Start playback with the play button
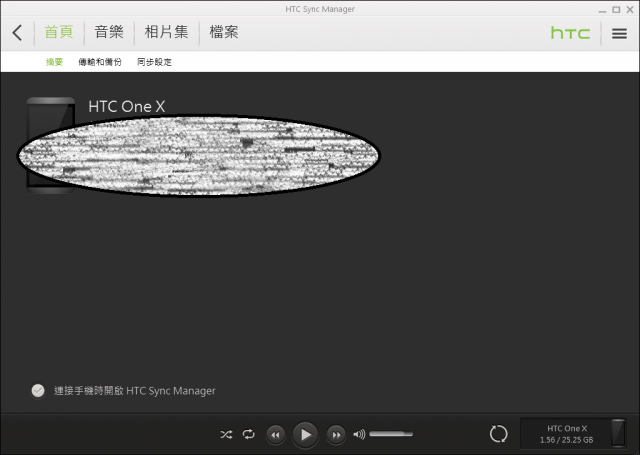Screen dimensions: 640x455 click(305, 435)
